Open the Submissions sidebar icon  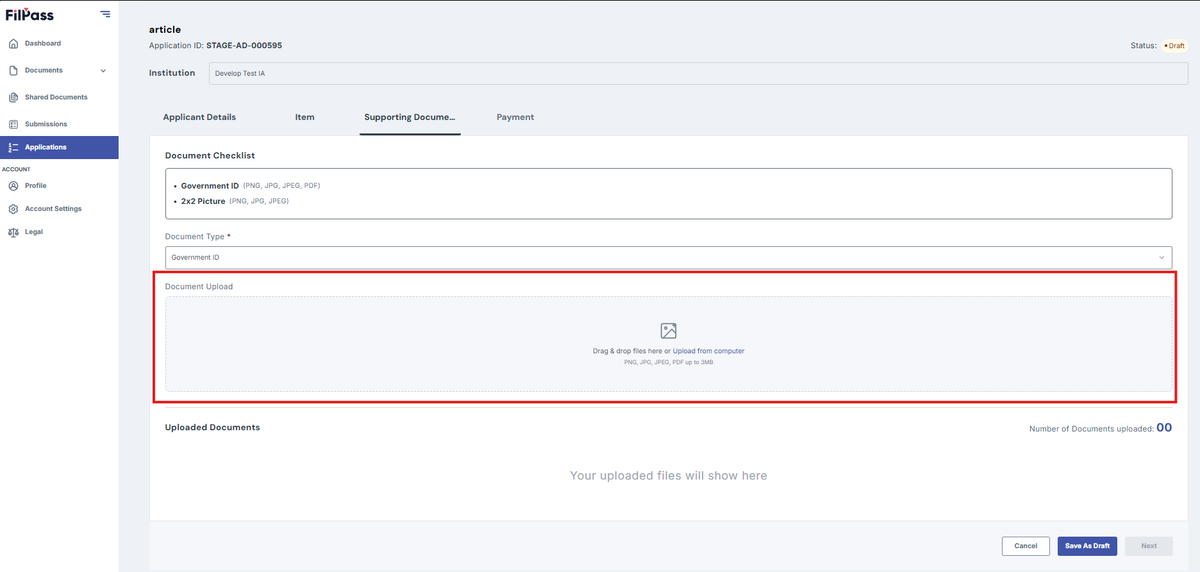(13, 125)
